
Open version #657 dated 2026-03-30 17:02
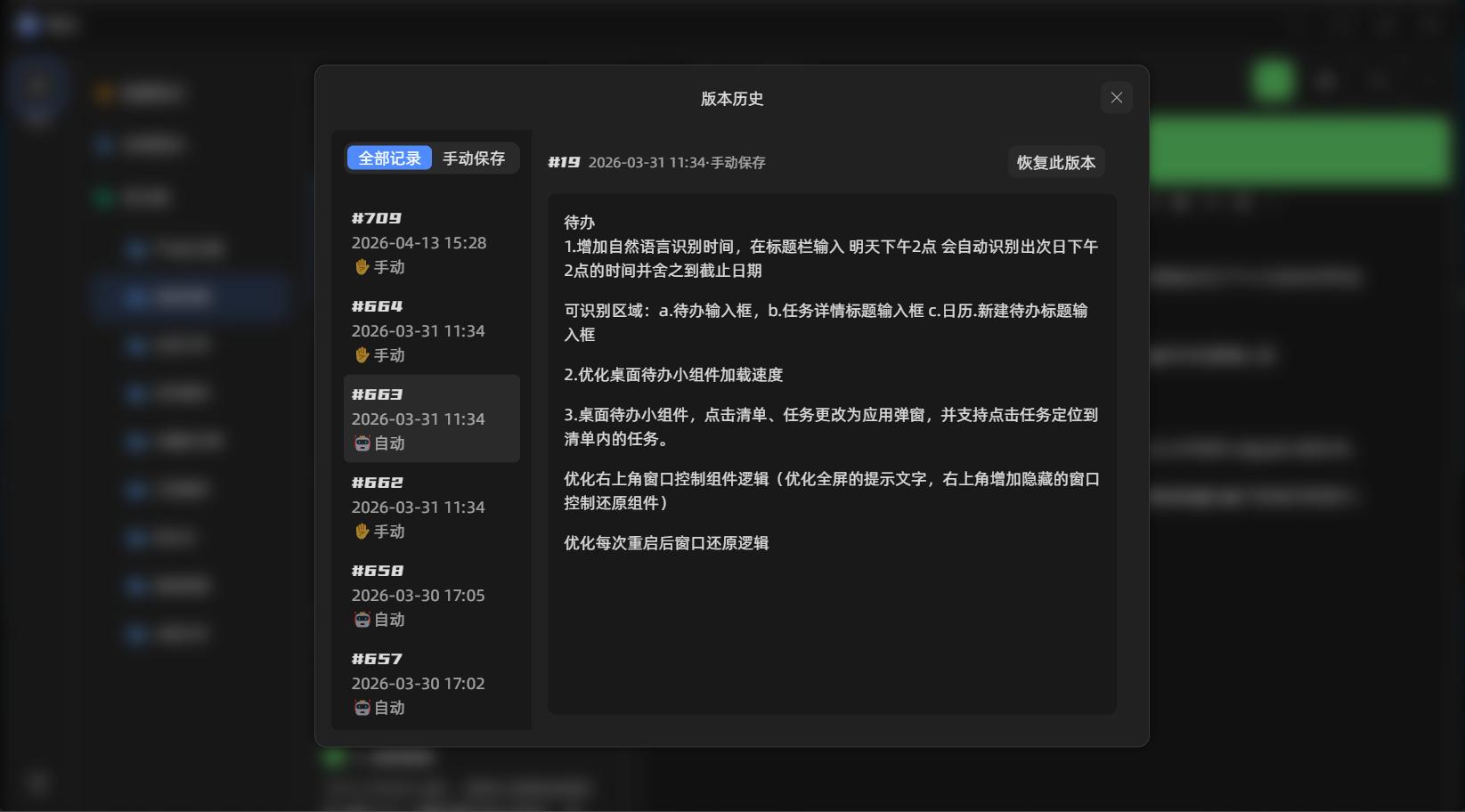(x=418, y=683)
